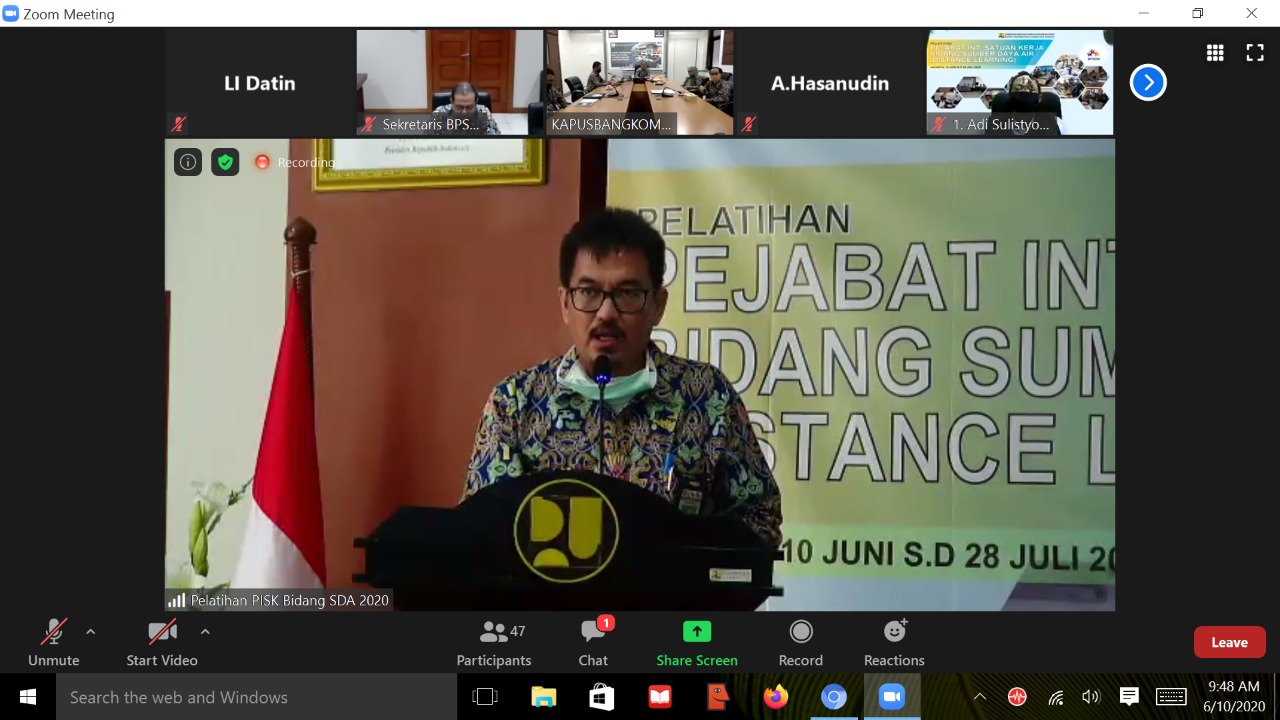Show hidden system tray icons
1280x720 pixels.
tap(979, 697)
